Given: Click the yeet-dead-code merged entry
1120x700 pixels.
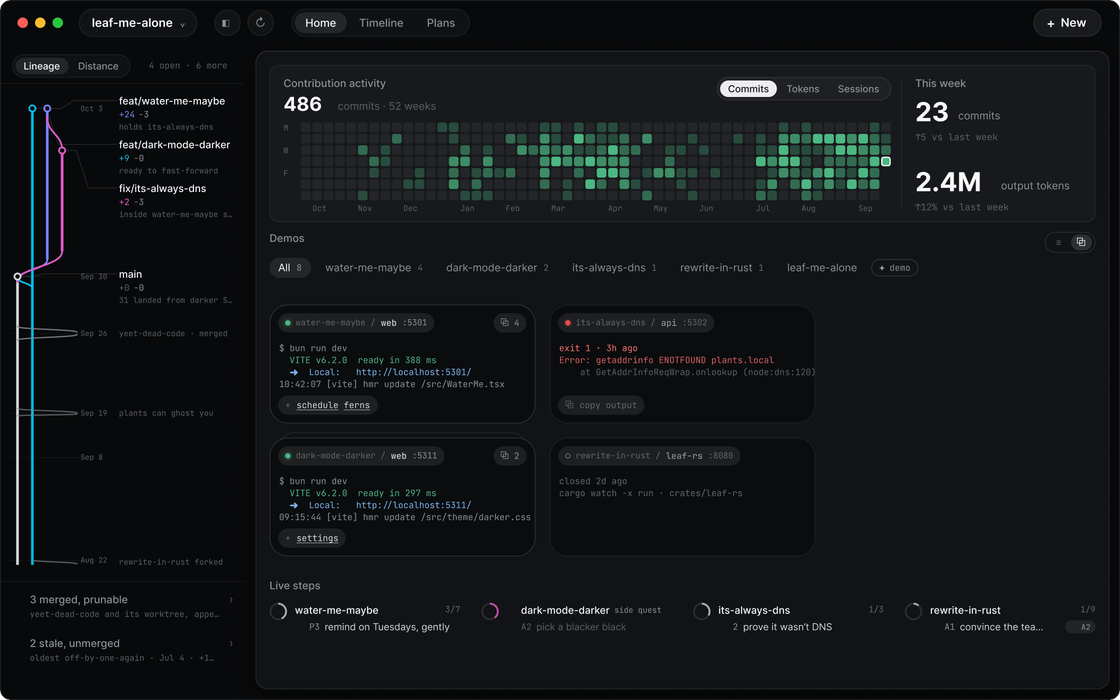Looking at the screenshot, I should click(173, 334).
